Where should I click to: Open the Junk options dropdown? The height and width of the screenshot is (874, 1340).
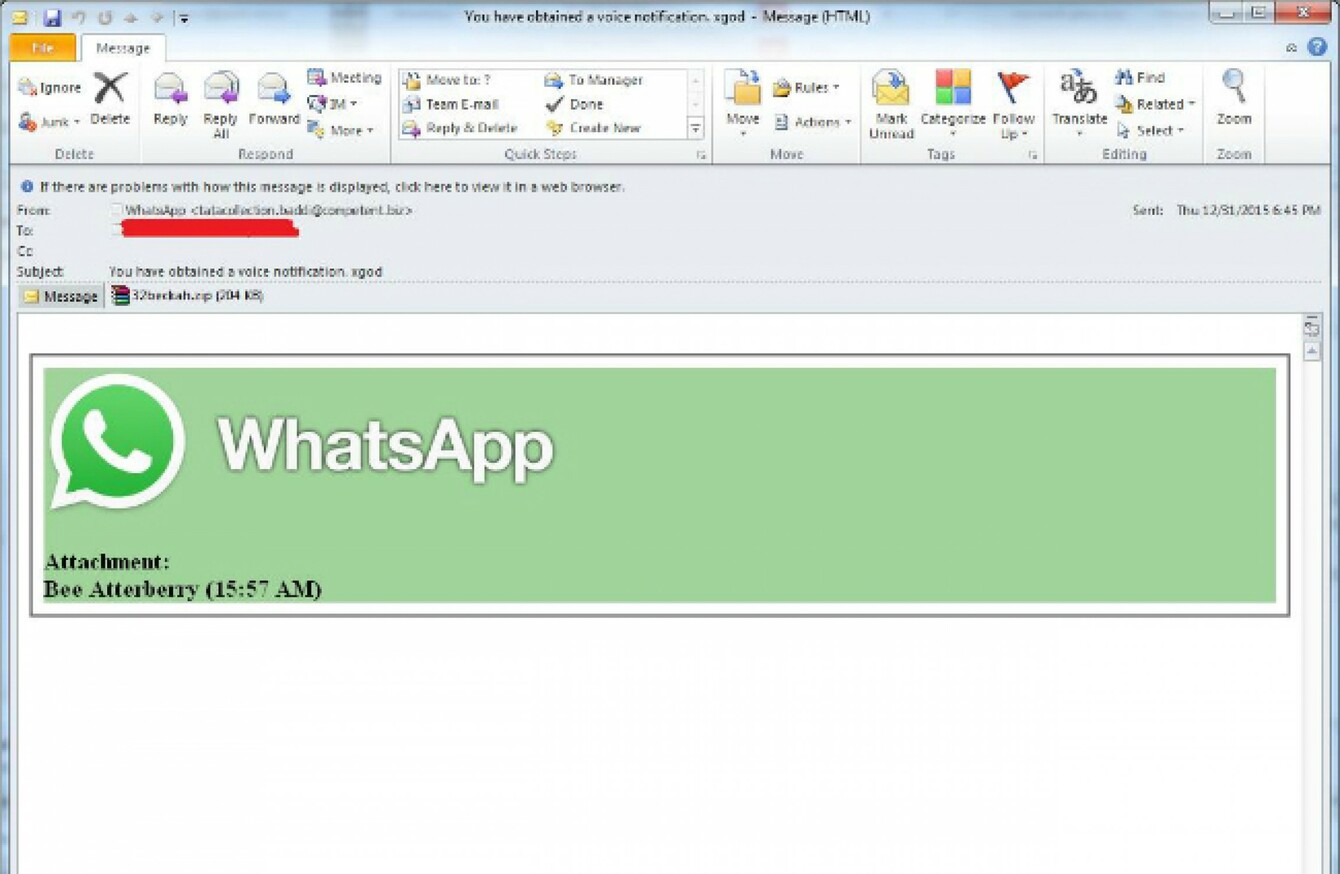[x=50, y=122]
